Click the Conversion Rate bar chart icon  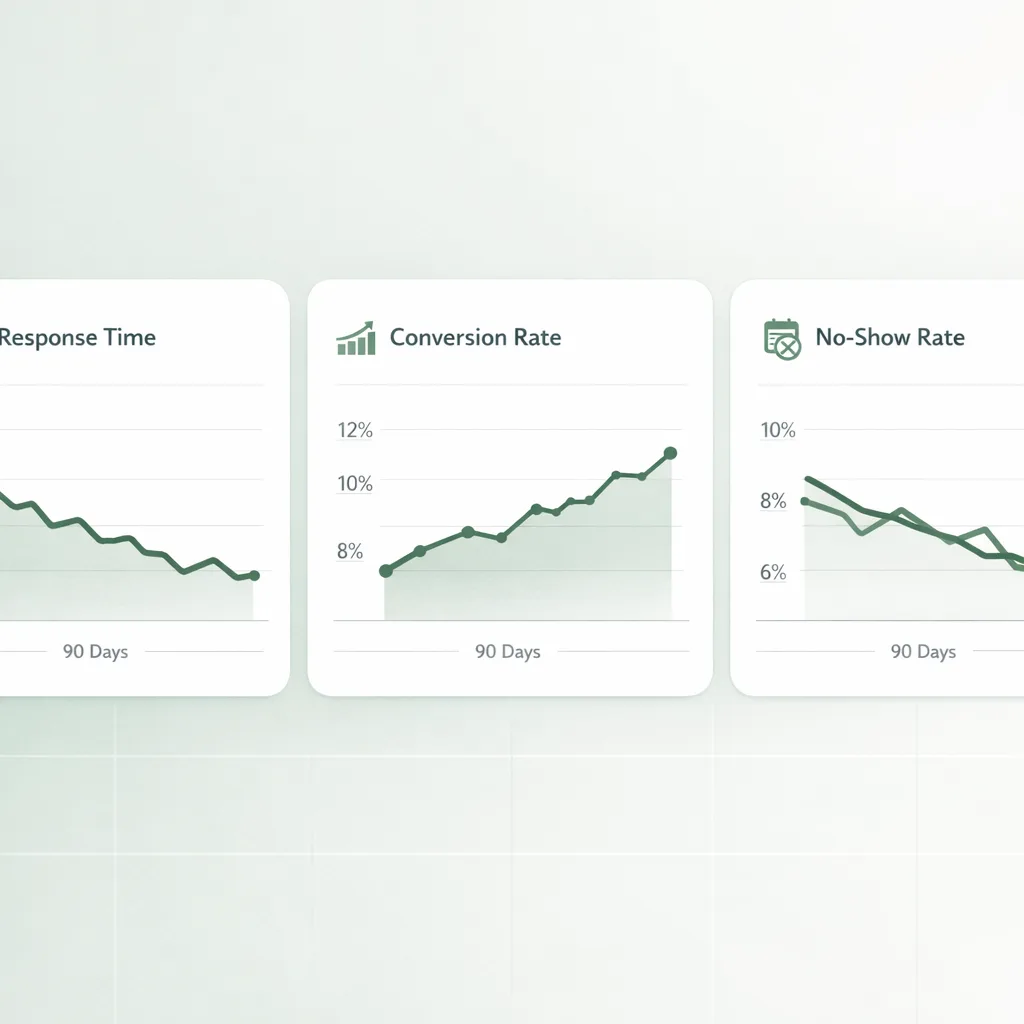(356, 338)
